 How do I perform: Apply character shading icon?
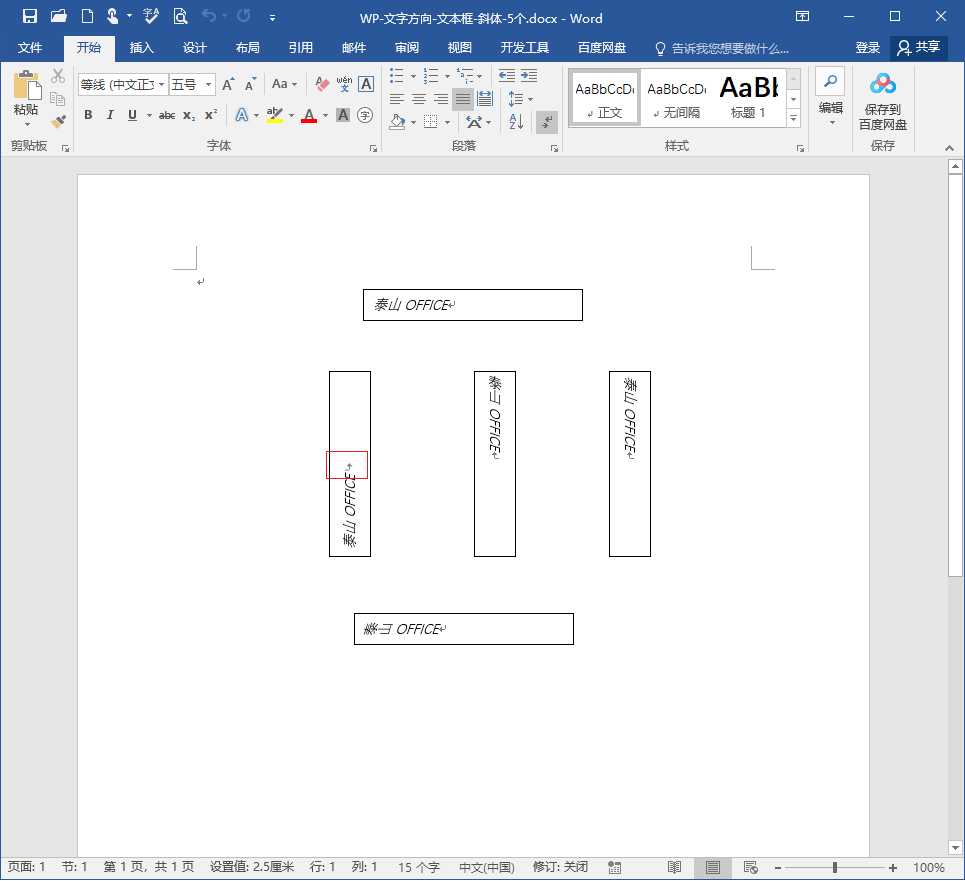(x=343, y=115)
